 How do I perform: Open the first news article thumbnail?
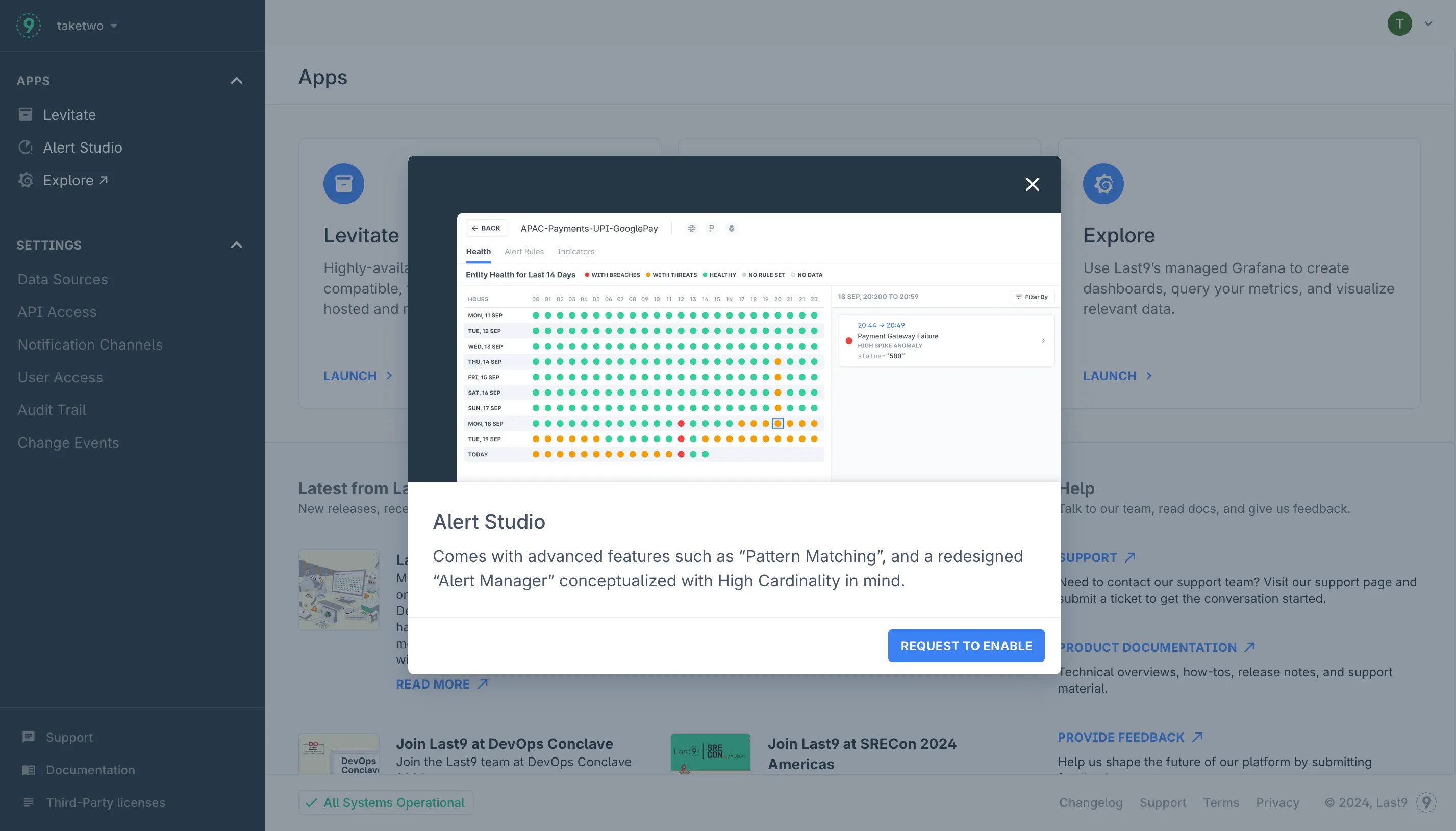click(338, 590)
